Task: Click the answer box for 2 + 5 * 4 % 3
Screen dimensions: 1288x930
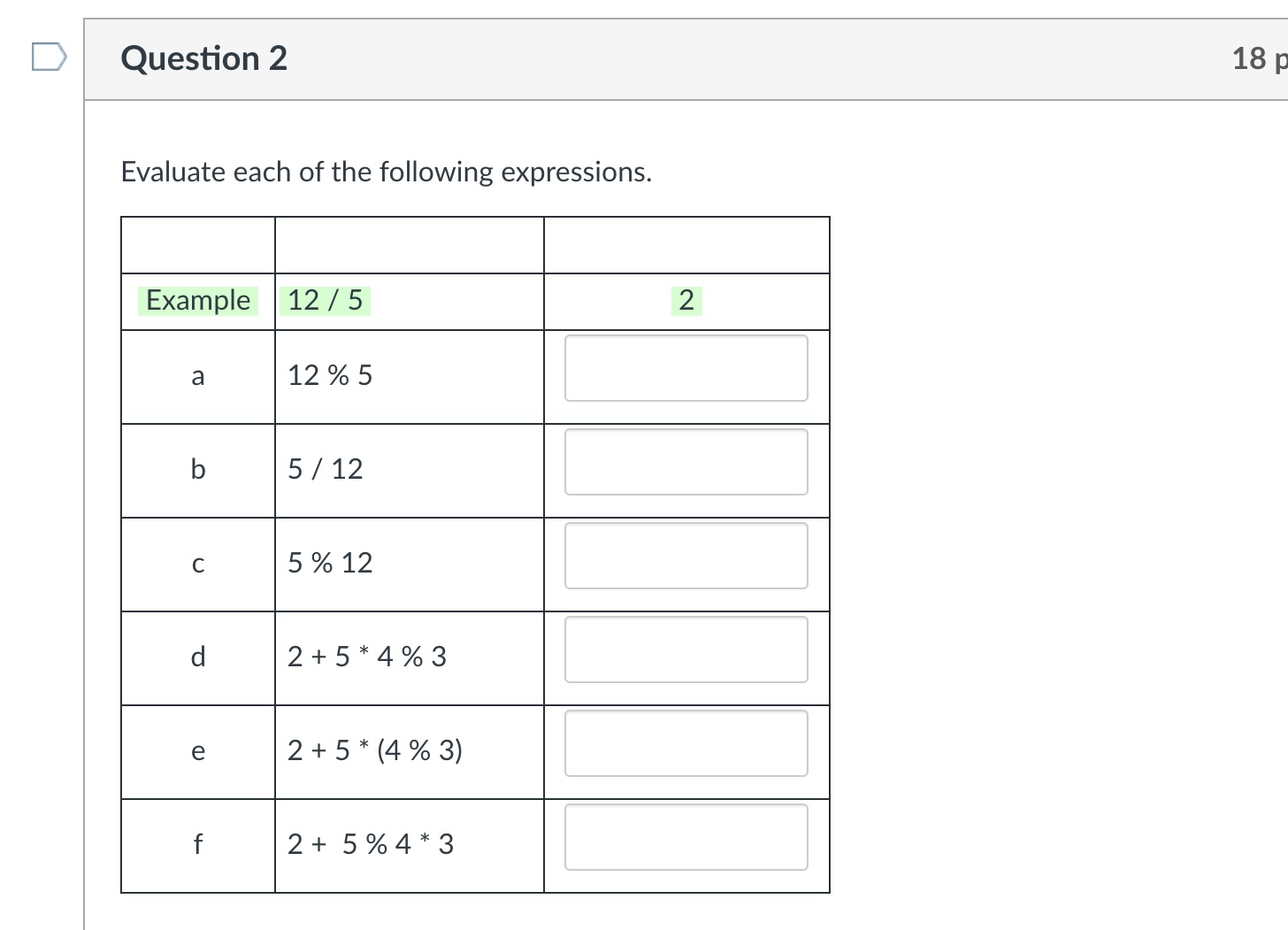Action: pos(686,649)
